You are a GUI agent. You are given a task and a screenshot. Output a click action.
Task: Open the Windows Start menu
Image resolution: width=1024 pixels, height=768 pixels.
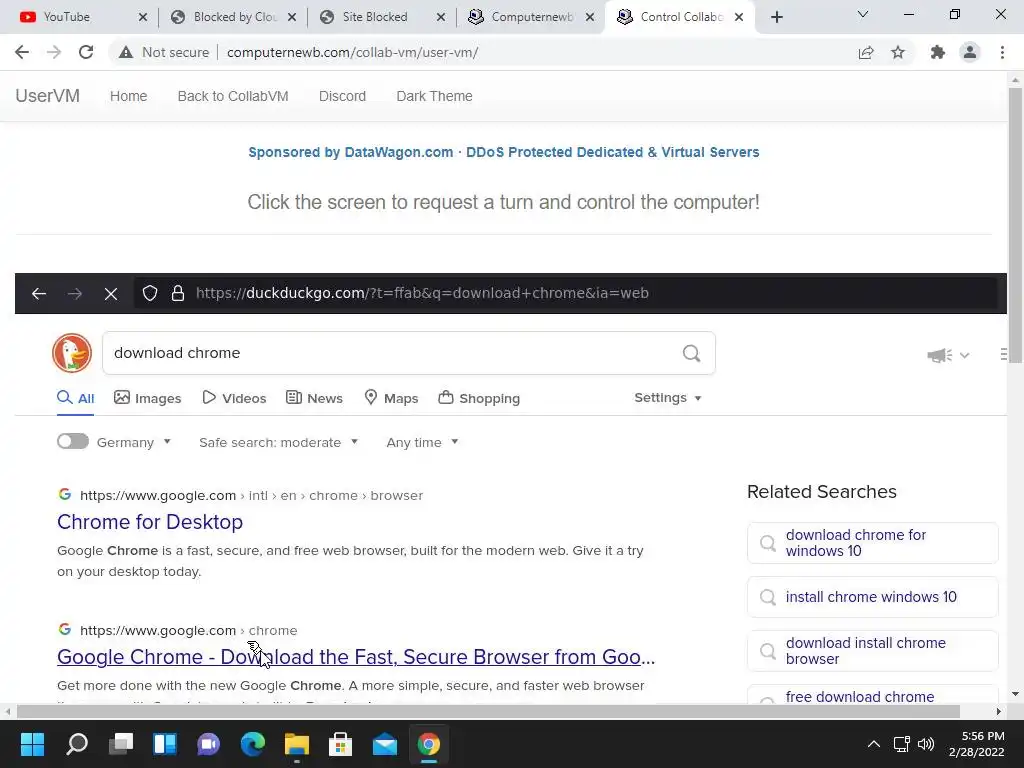click(32, 744)
